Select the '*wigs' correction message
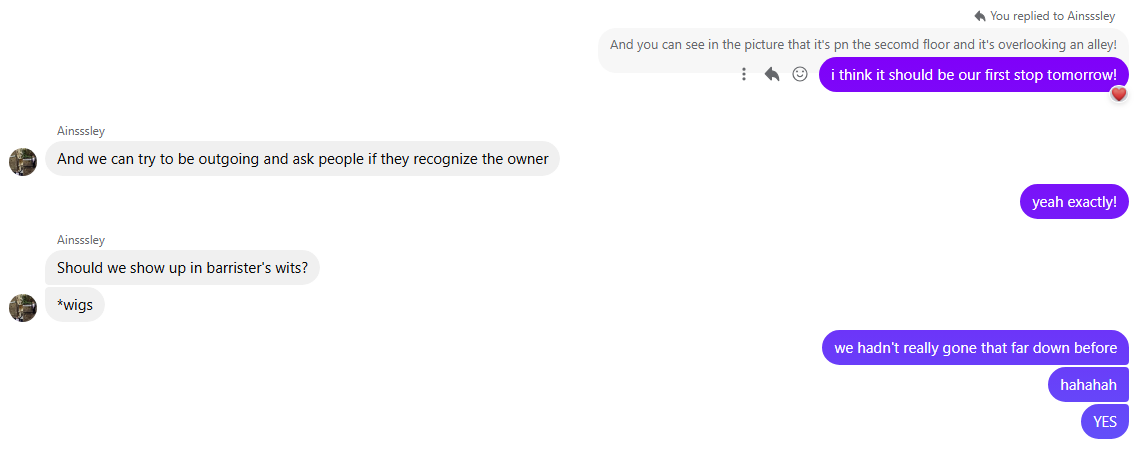Screen dimensions: 1136x449 point(75,305)
